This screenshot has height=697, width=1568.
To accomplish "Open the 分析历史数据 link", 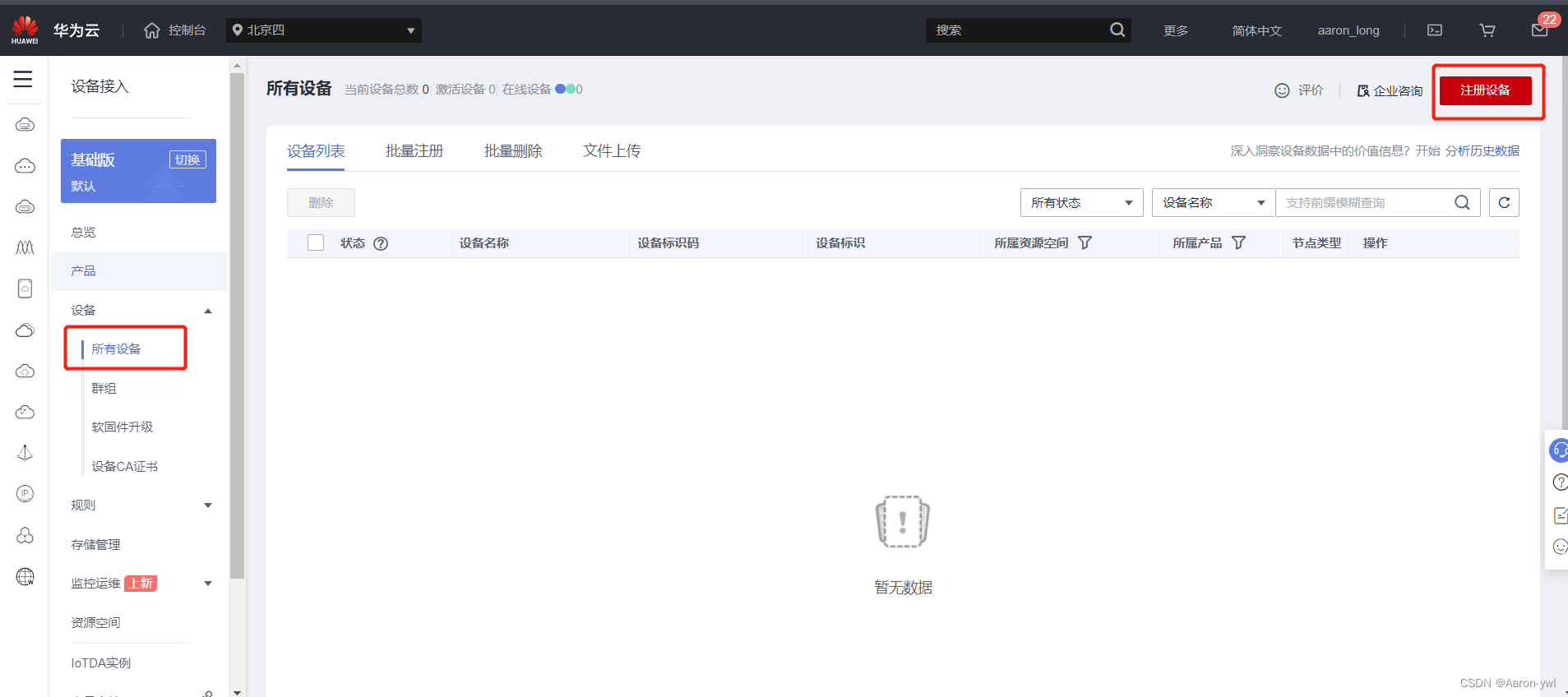I will pyautogui.click(x=1482, y=151).
